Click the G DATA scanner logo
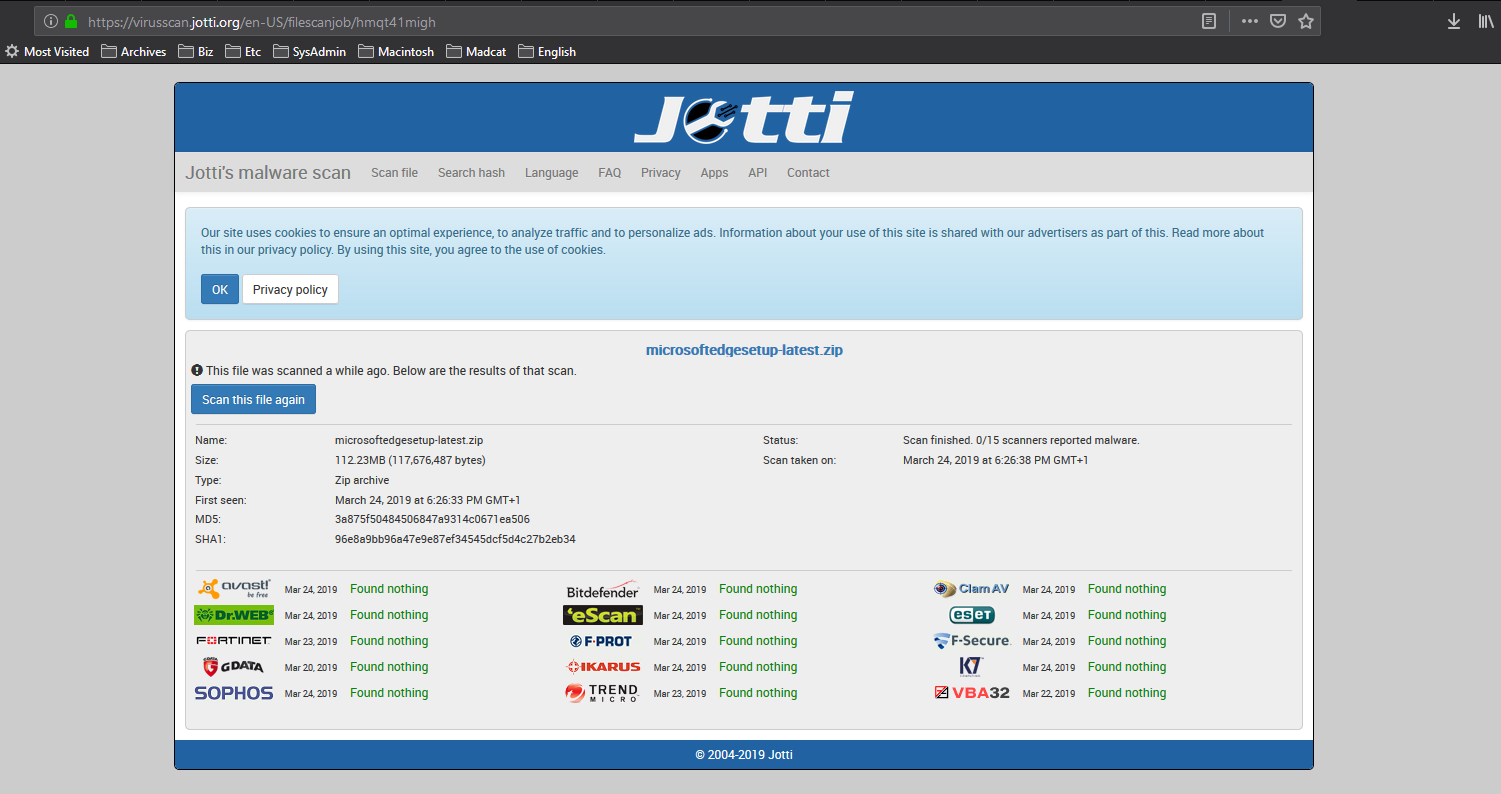 point(234,667)
